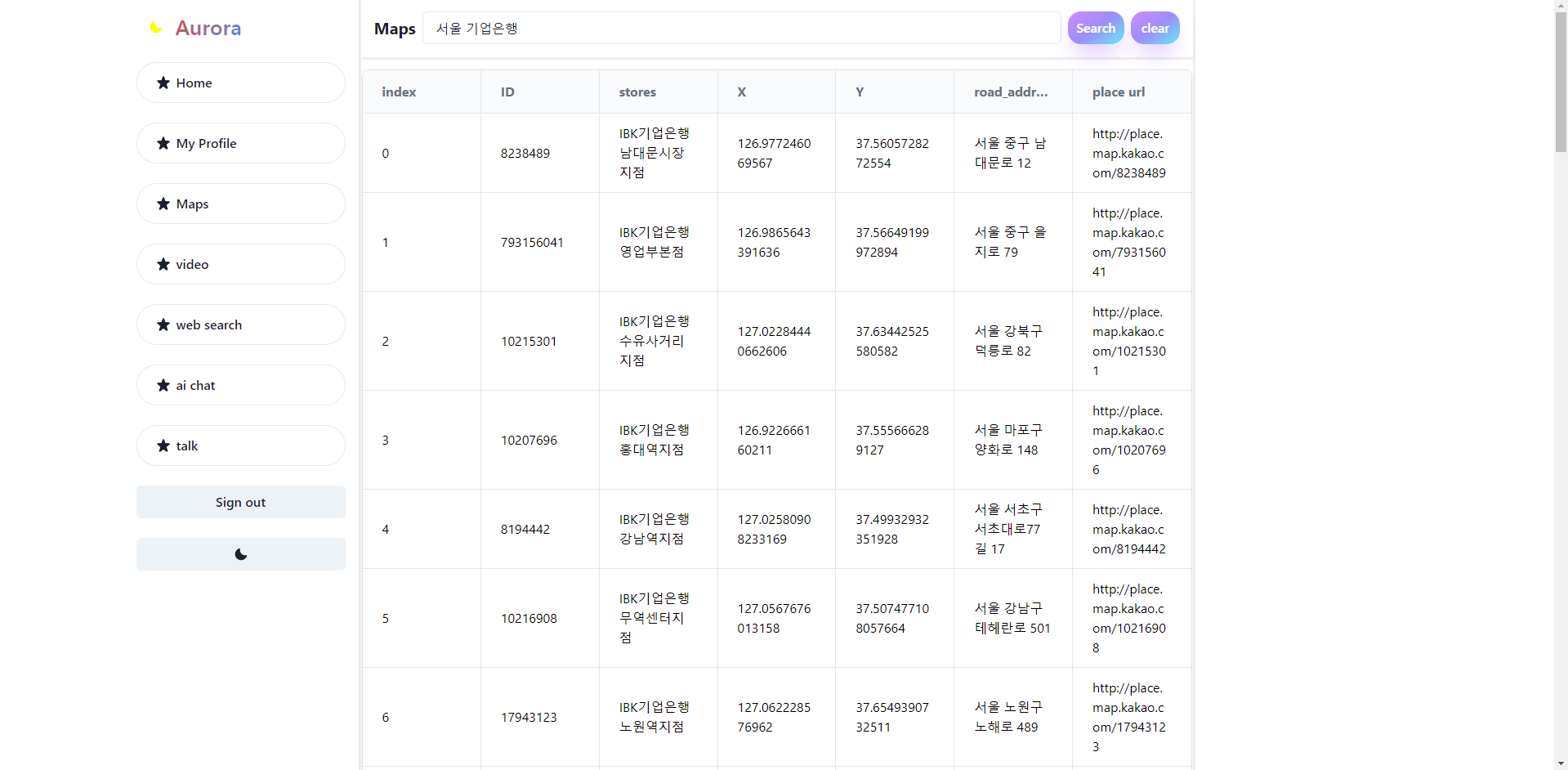Click the Aurora brand title

click(x=208, y=28)
